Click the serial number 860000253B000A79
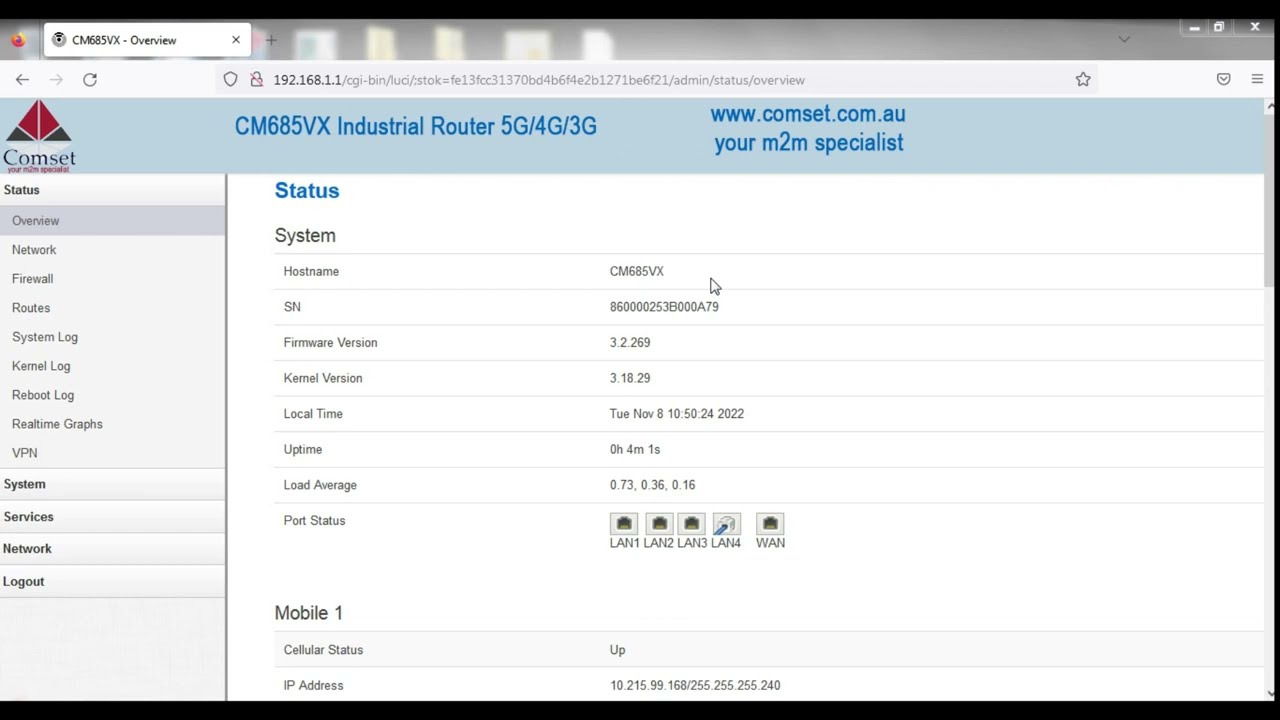Image resolution: width=1280 pixels, height=720 pixels. coord(664,307)
